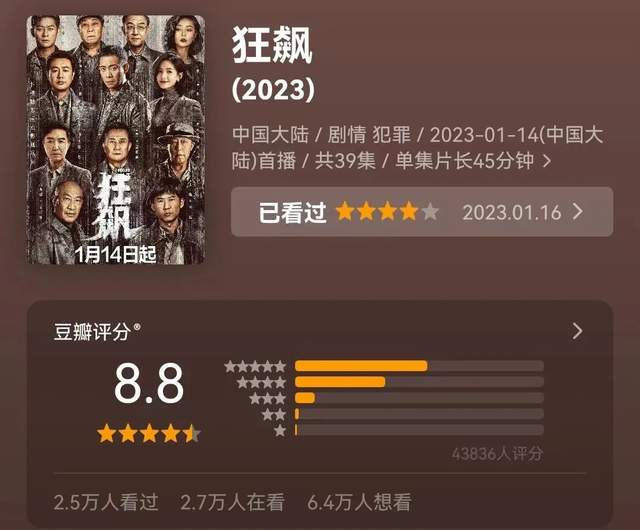Click the five-star icons row label
This screenshot has height=530, width=640.
[255, 366]
